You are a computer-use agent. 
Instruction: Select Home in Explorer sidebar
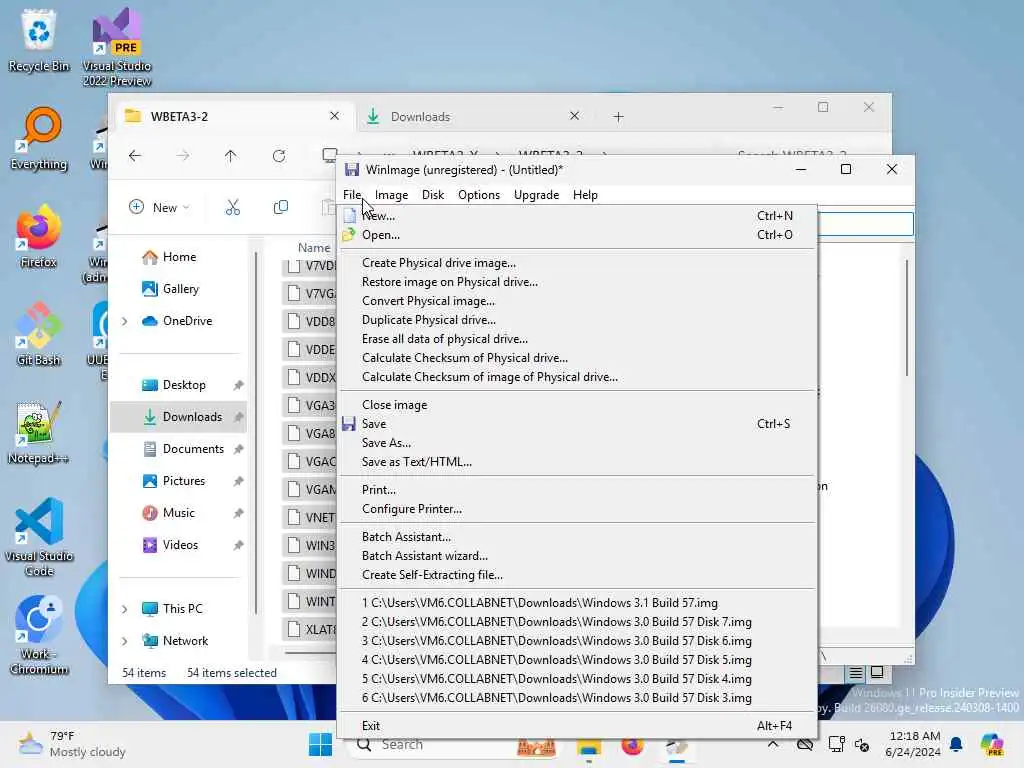pos(180,257)
